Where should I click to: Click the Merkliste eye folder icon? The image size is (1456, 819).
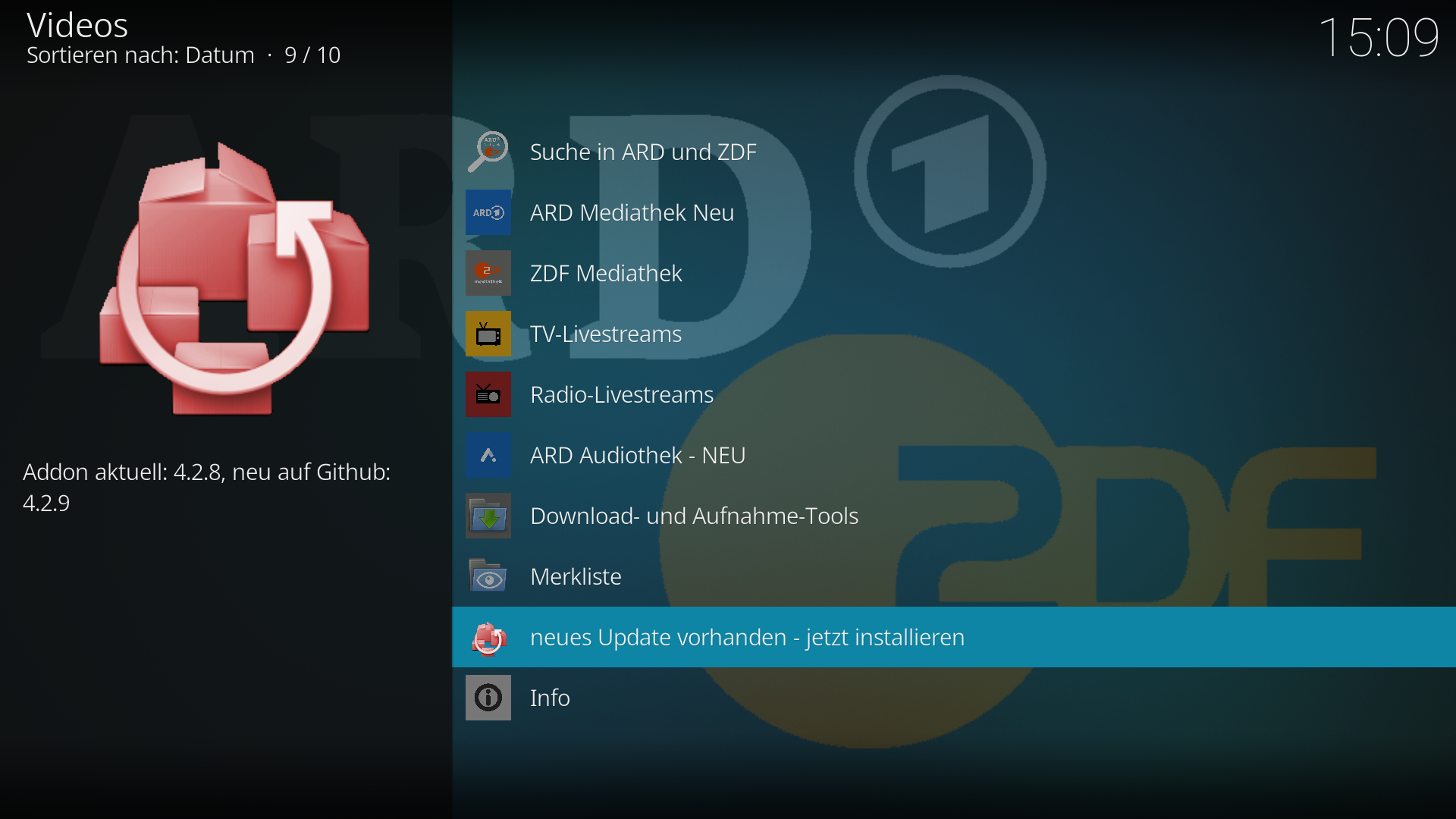pyautogui.click(x=488, y=576)
